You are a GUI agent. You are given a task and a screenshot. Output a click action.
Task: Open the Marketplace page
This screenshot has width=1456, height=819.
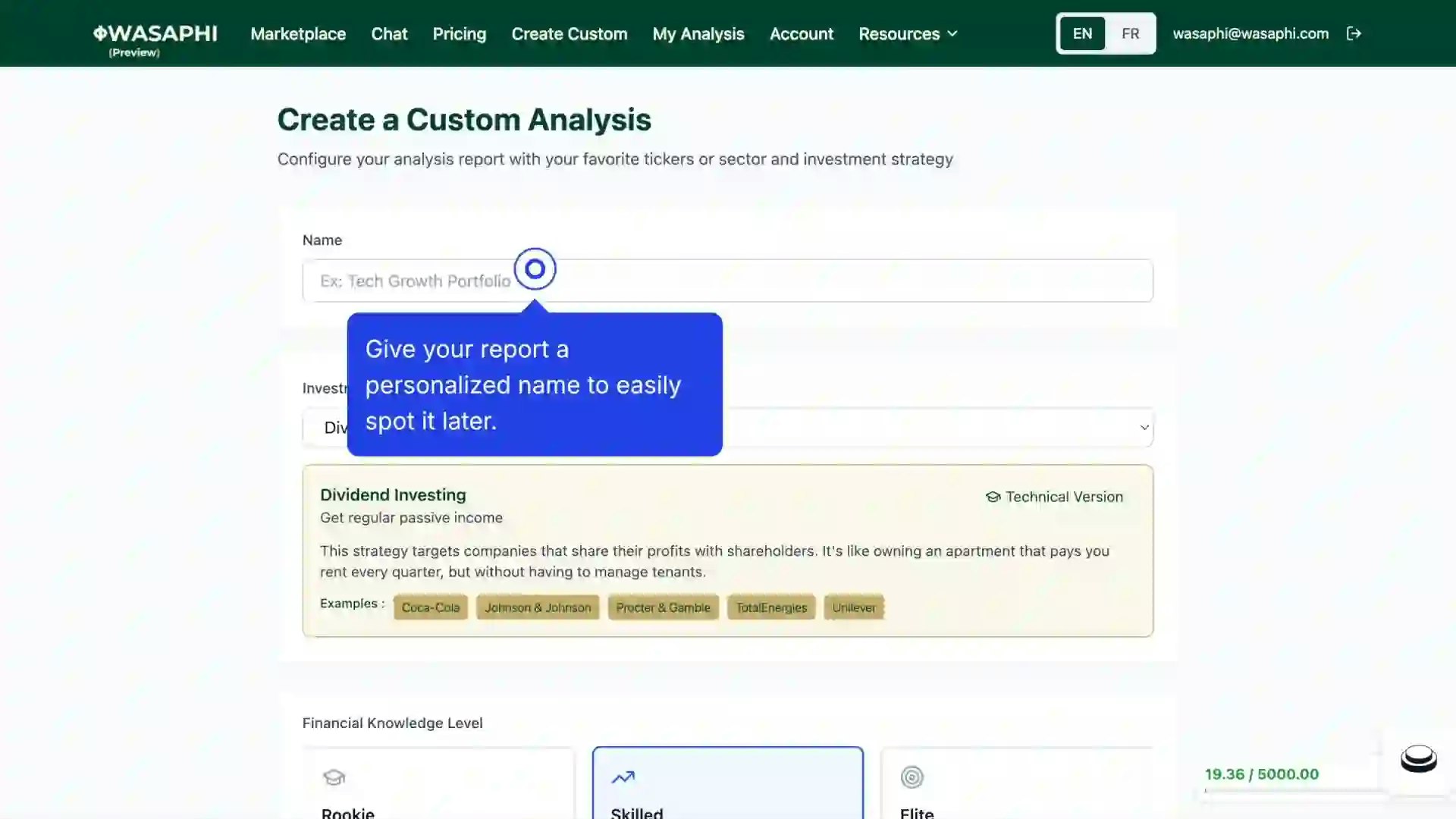[298, 33]
